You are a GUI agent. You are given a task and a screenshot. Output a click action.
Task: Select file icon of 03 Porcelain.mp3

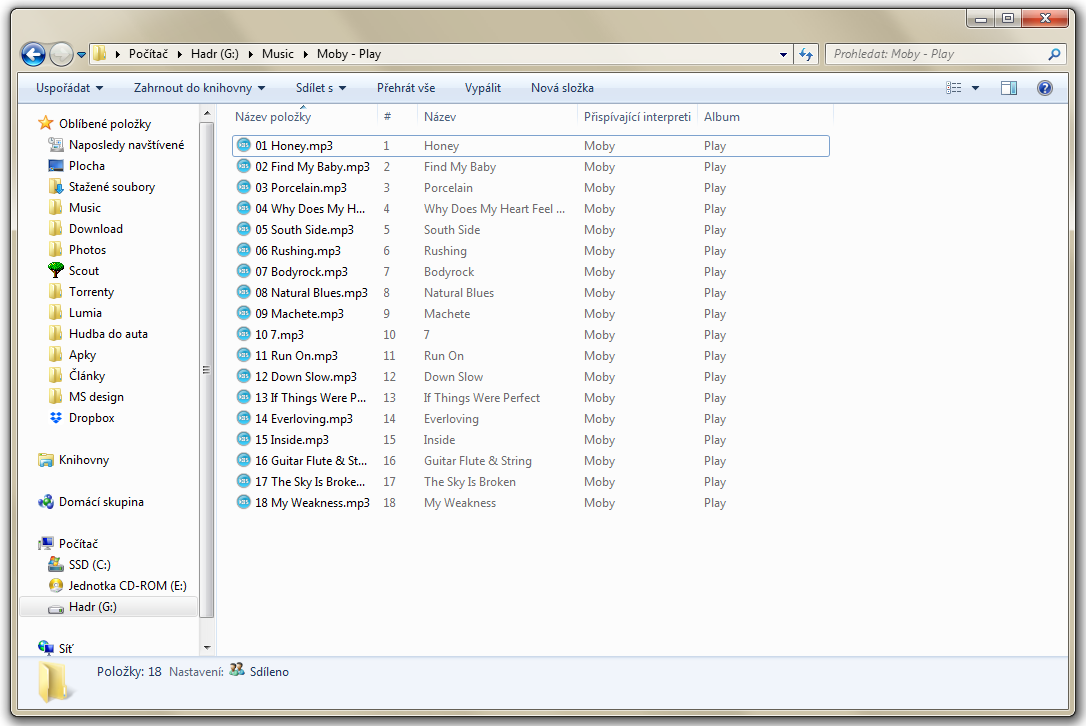[x=243, y=187]
